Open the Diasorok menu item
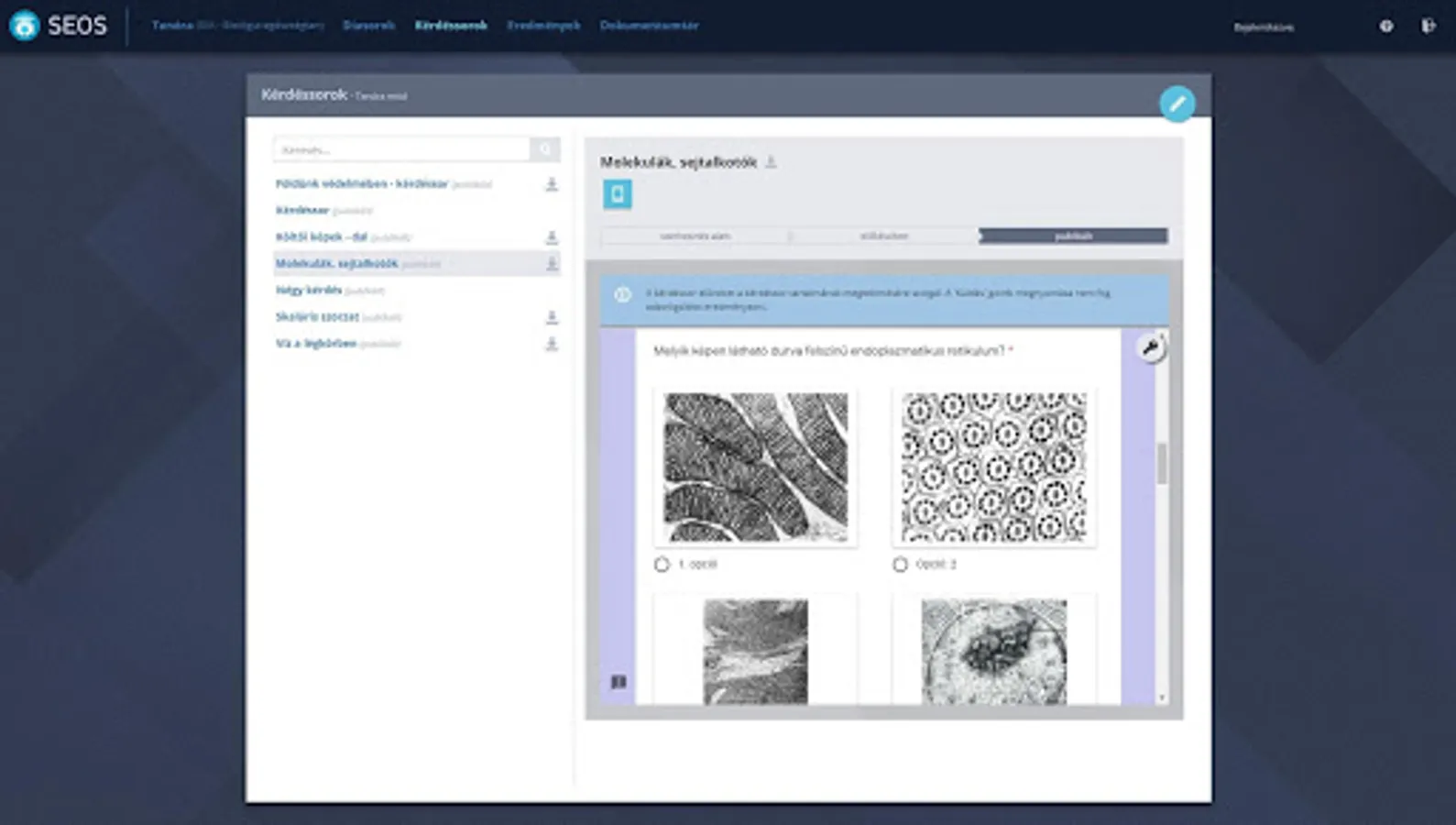Viewport: 1456px width, 825px height. pyautogui.click(x=368, y=26)
